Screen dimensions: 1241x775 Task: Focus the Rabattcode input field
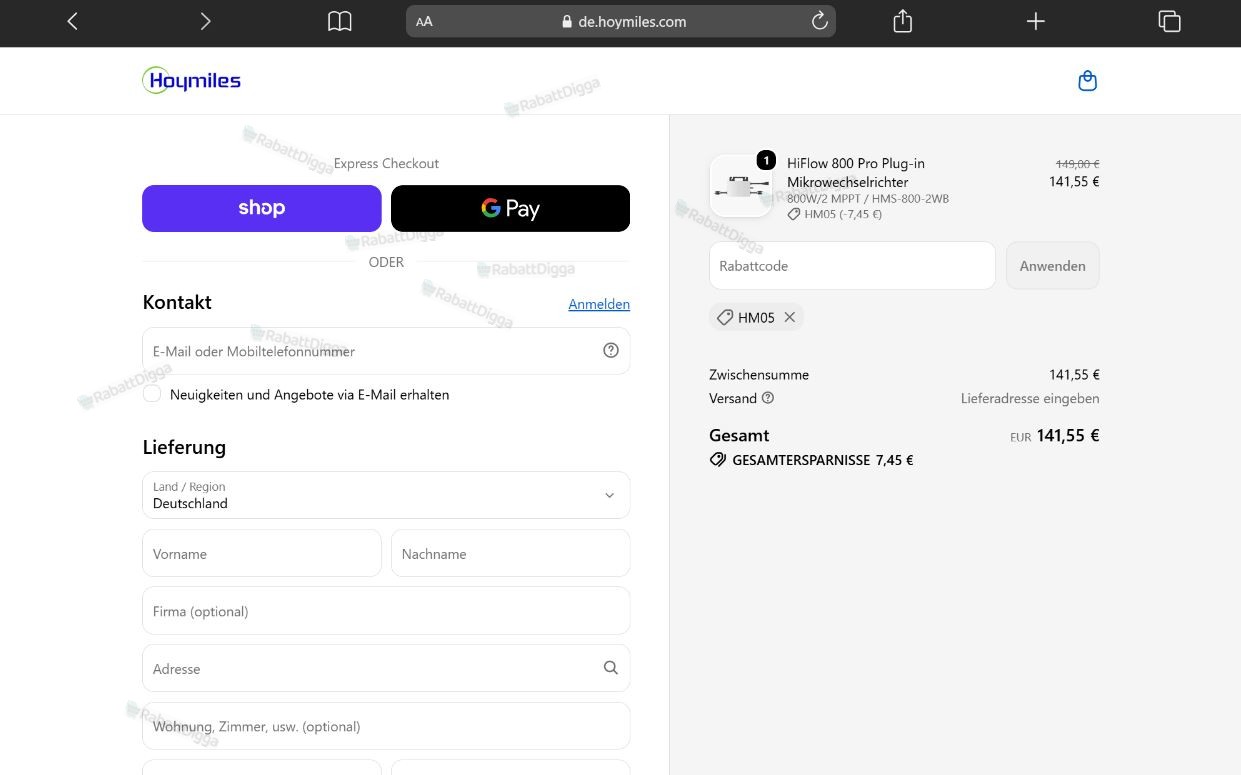point(852,266)
